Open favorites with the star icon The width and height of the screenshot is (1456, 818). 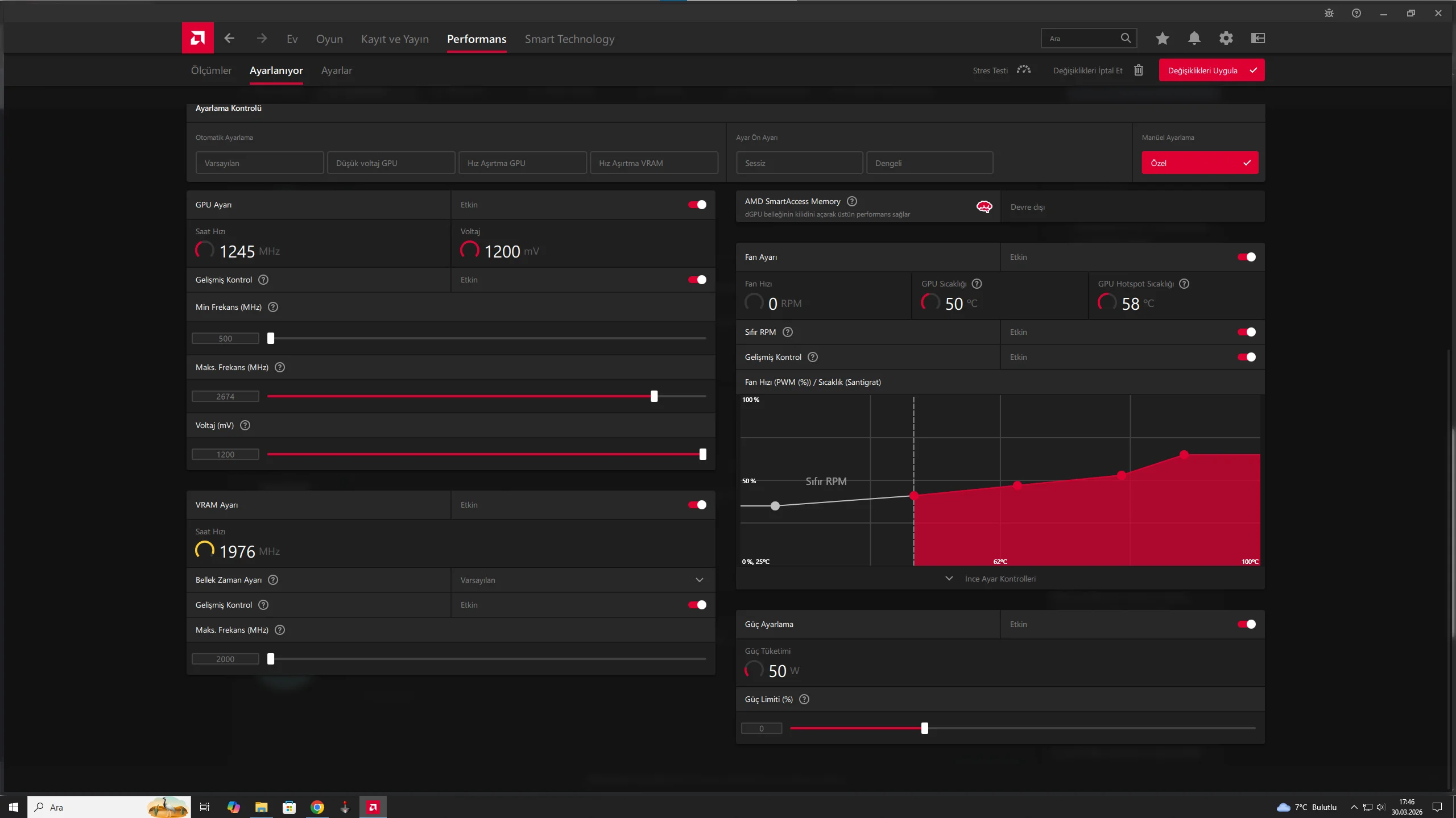[1162, 38]
